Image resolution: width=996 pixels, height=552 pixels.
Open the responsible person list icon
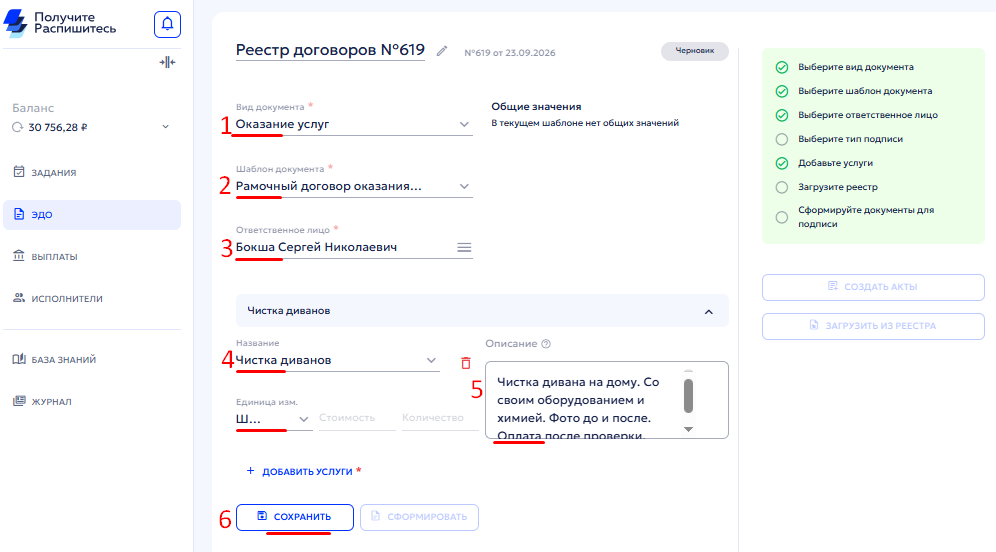point(464,248)
